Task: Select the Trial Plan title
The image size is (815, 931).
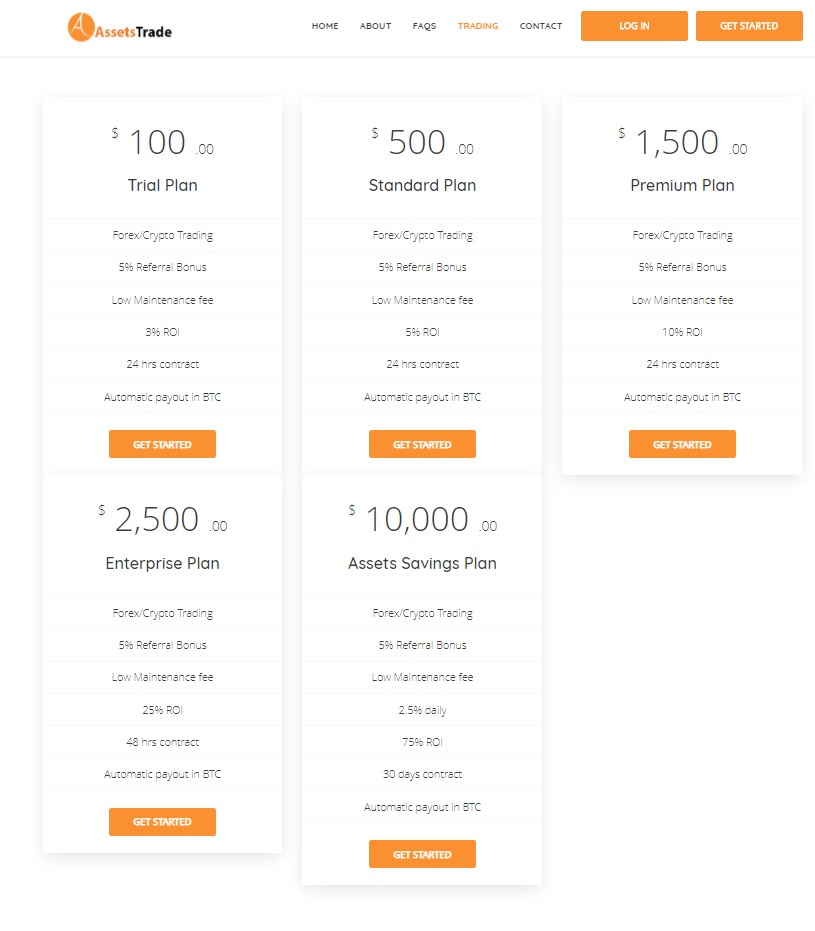Action: 162,185
